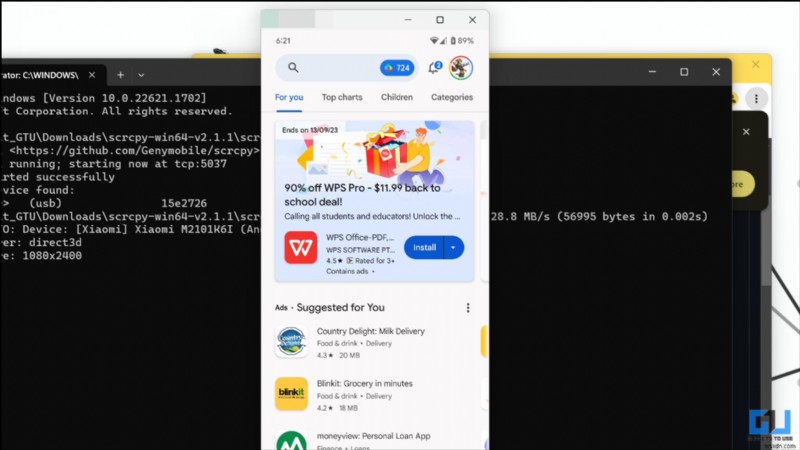
Task: Switch to the Children tab
Action: pyautogui.click(x=397, y=97)
